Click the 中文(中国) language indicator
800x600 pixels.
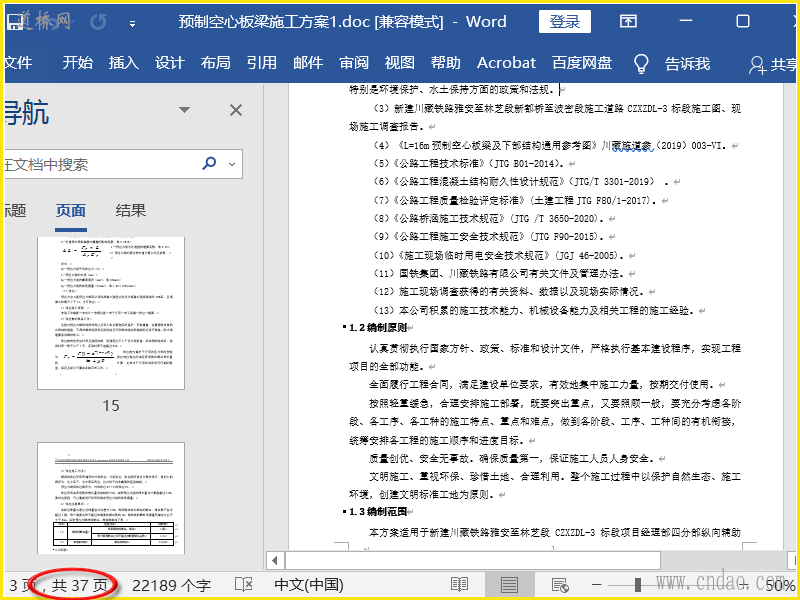pyautogui.click(x=309, y=585)
